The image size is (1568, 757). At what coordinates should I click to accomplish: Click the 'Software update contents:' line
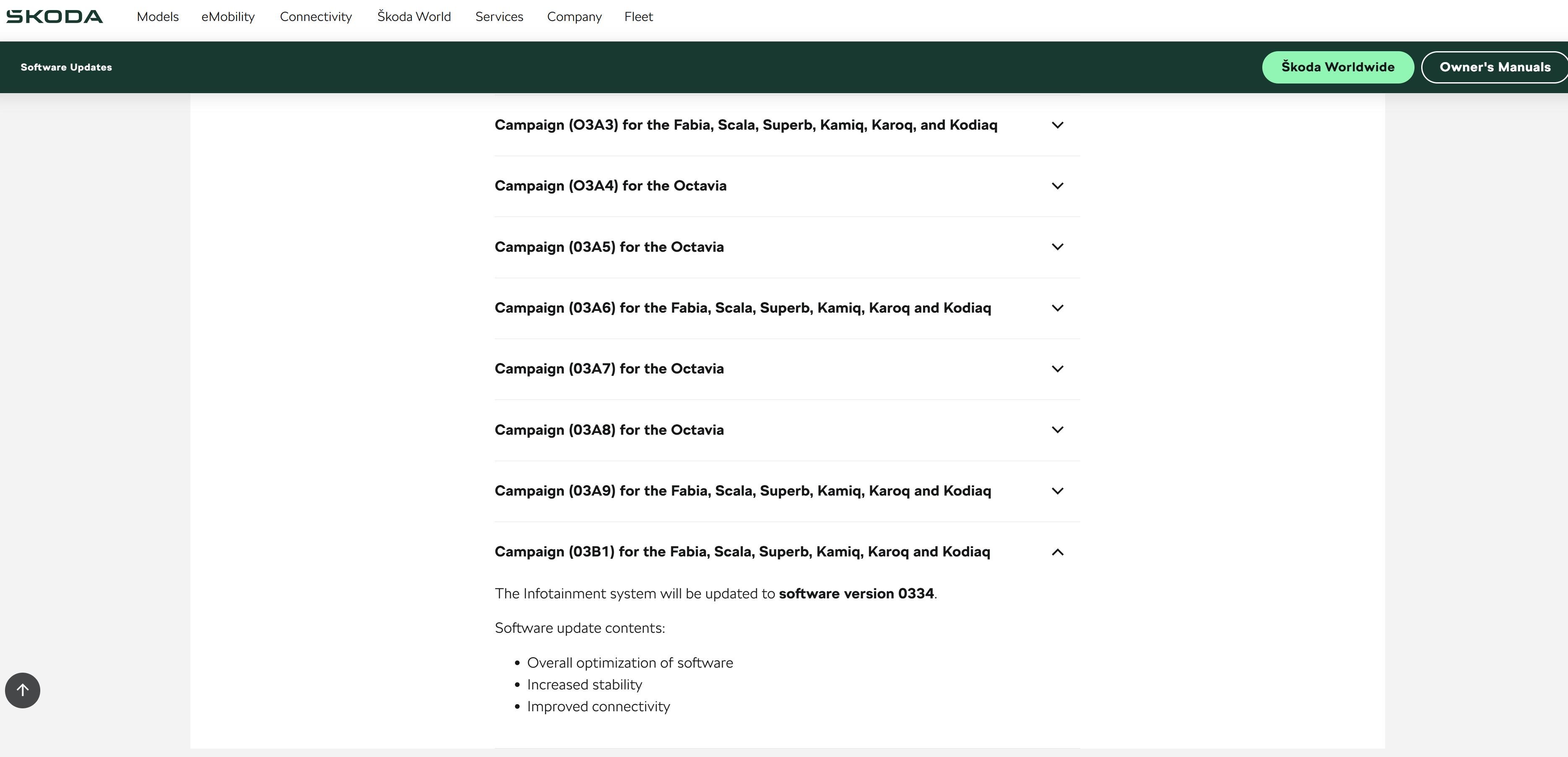[580, 628]
